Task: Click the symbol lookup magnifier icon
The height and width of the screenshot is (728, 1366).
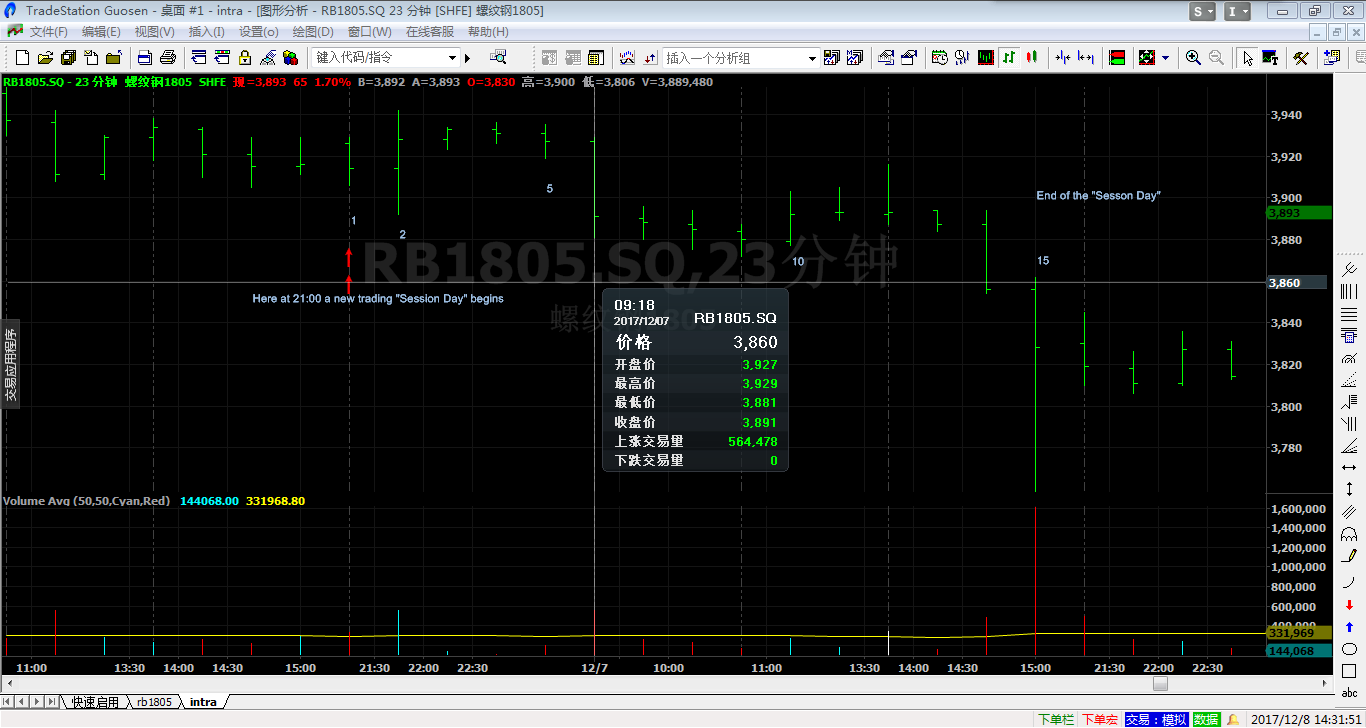Action: [x=498, y=57]
